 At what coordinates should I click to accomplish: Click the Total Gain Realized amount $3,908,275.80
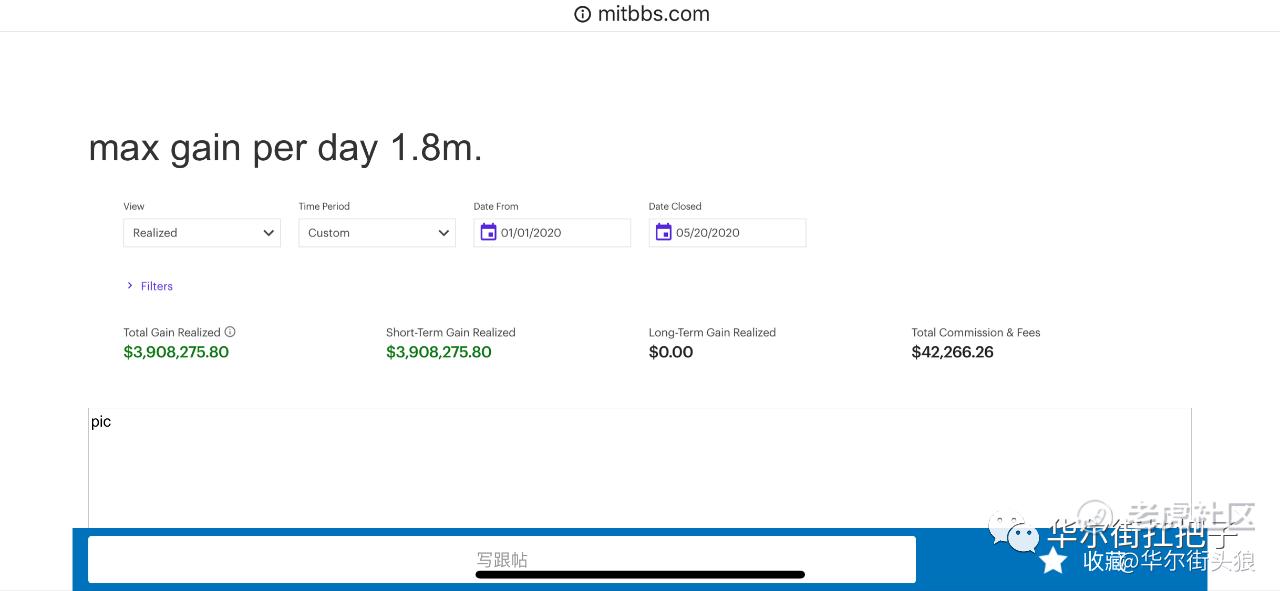point(176,352)
